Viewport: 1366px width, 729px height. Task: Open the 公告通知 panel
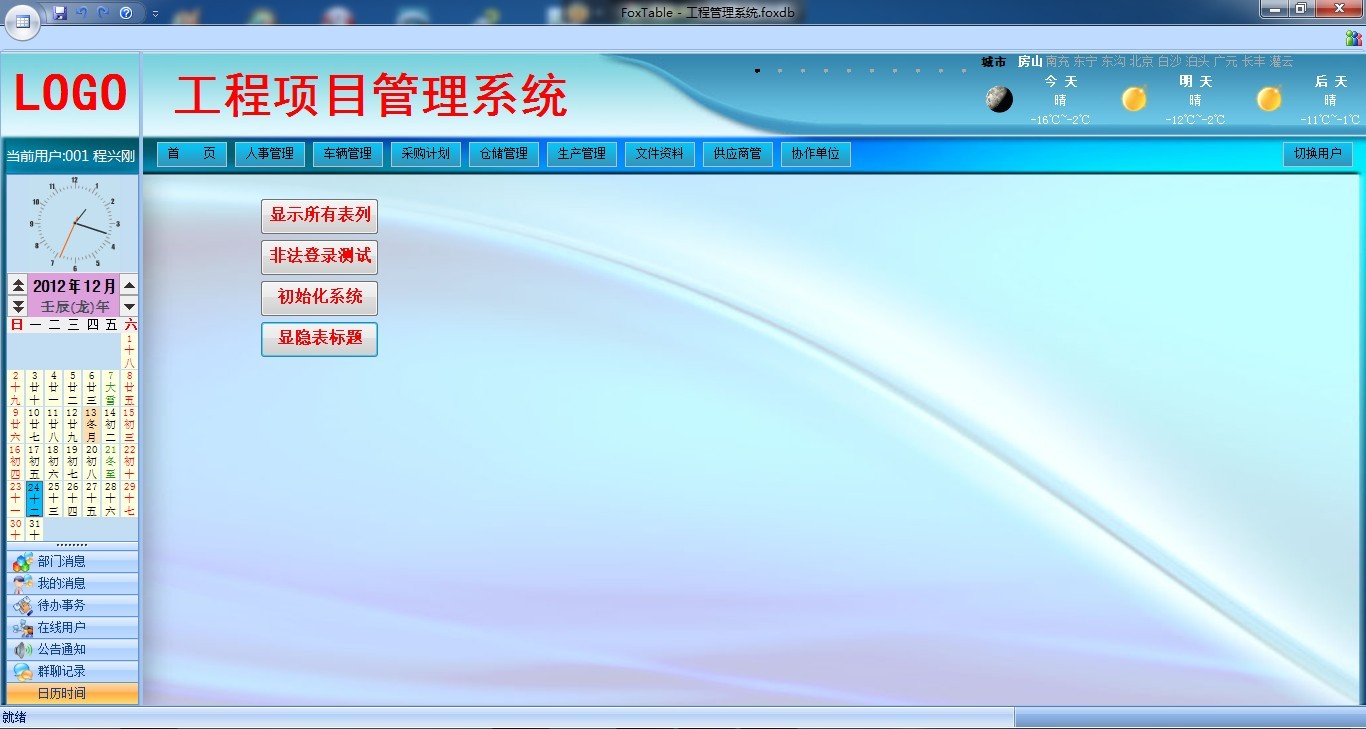(x=73, y=650)
